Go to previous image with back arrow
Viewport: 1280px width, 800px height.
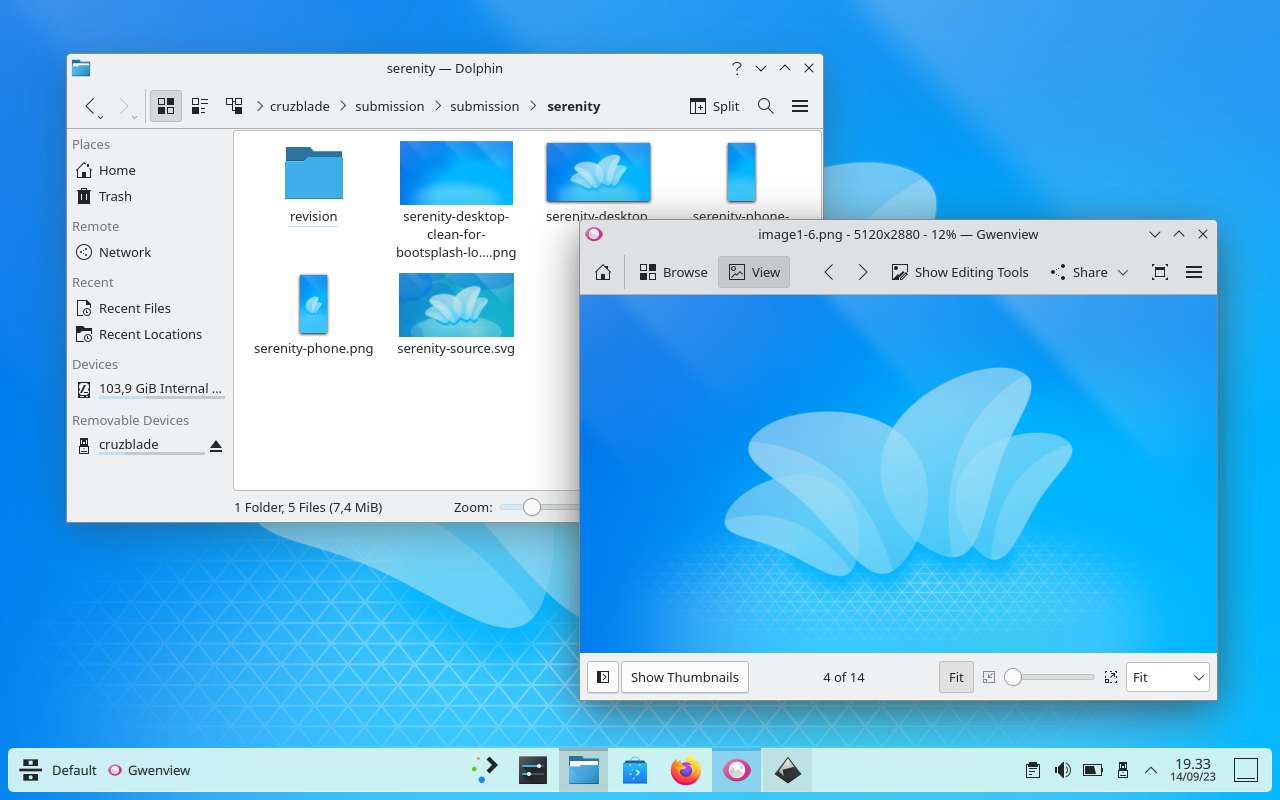coord(828,272)
